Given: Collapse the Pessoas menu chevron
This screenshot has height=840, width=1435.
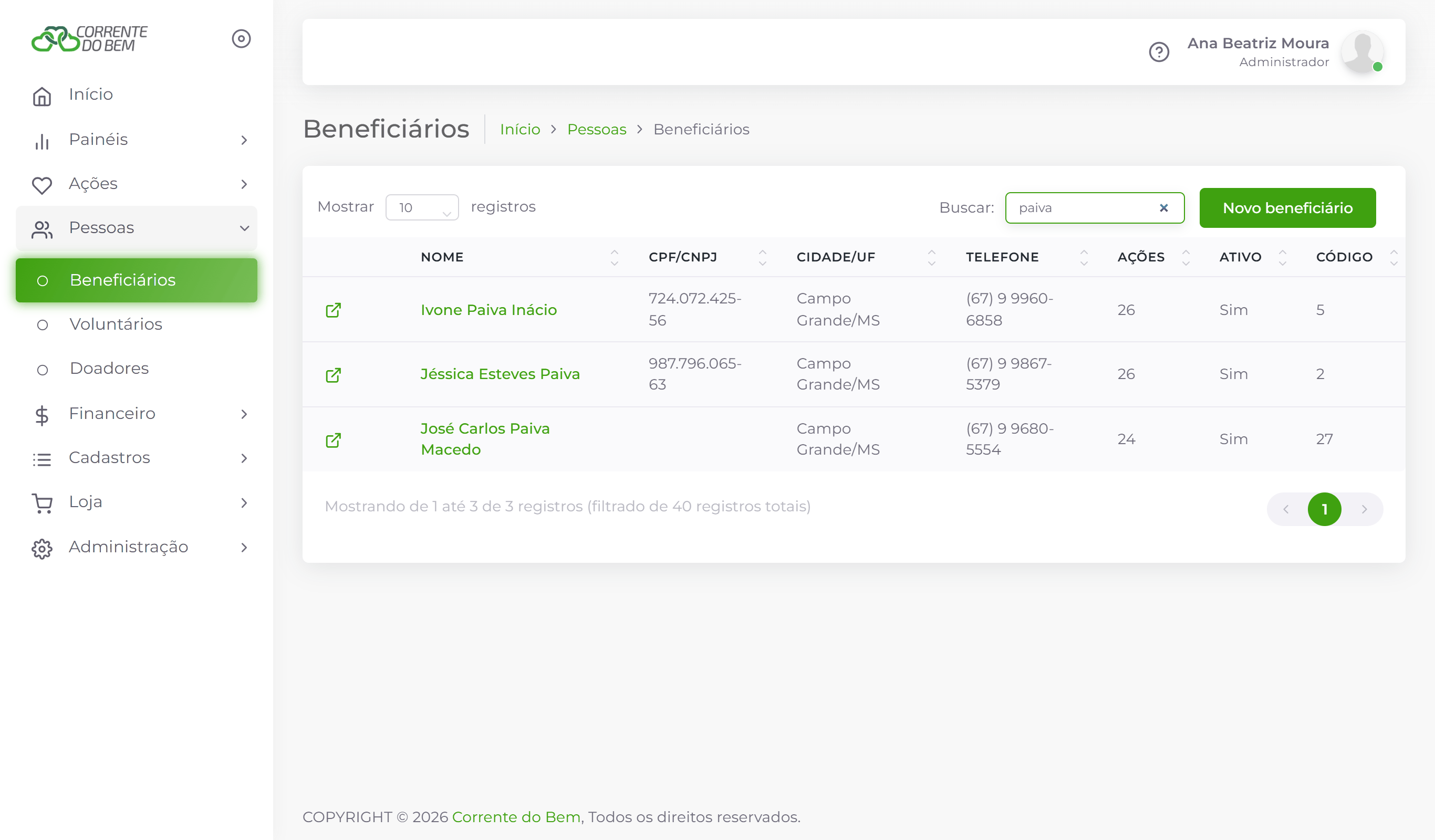Looking at the screenshot, I should click(244, 228).
